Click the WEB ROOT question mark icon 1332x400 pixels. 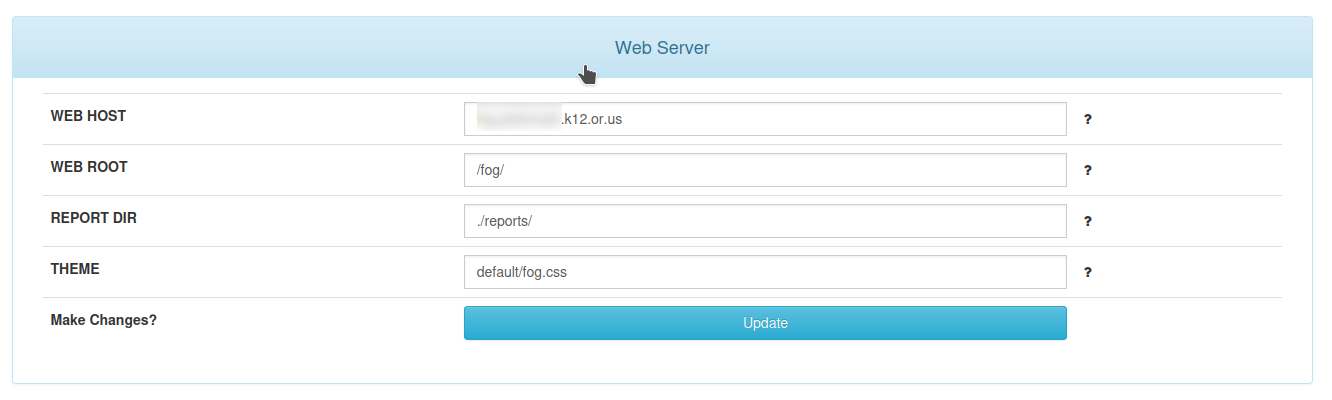[1087, 170]
